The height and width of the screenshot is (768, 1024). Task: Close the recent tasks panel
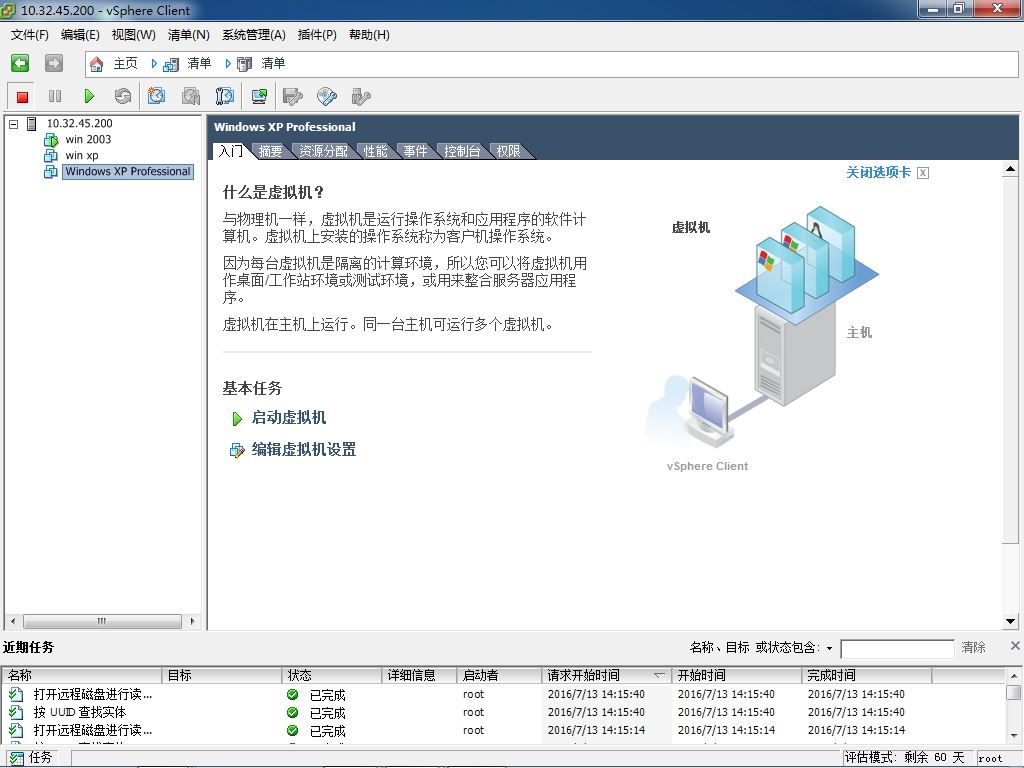tap(1015, 646)
